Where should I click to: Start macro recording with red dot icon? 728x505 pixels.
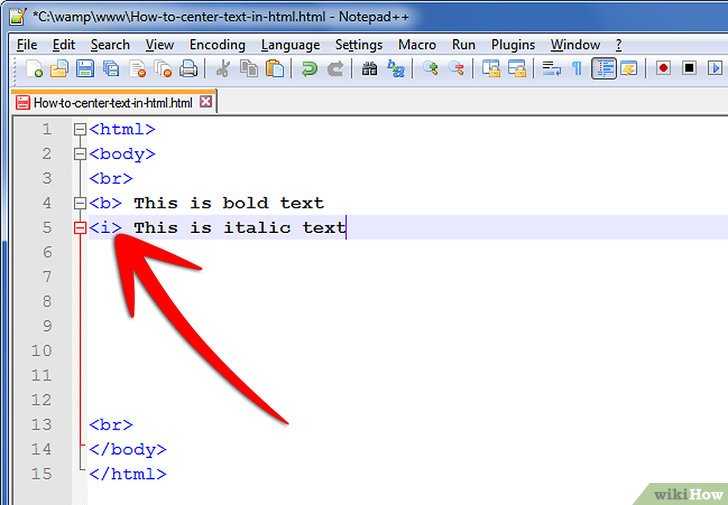click(x=663, y=69)
